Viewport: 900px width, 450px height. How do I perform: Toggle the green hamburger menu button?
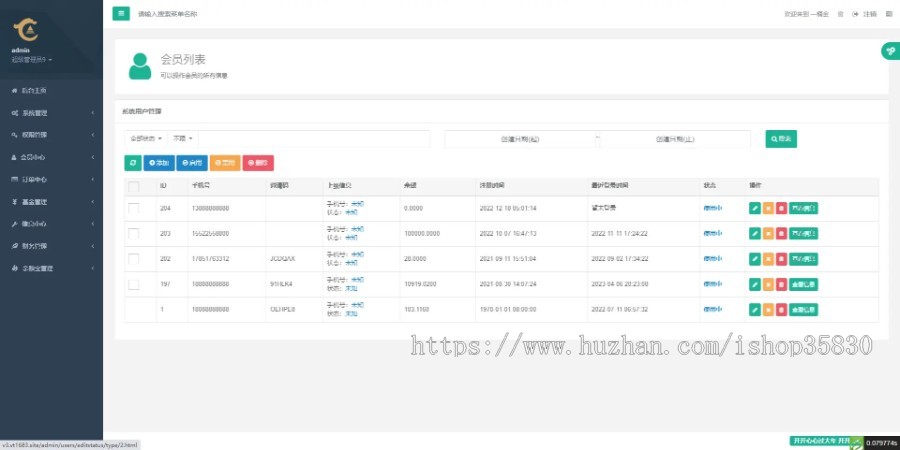click(x=121, y=13)
